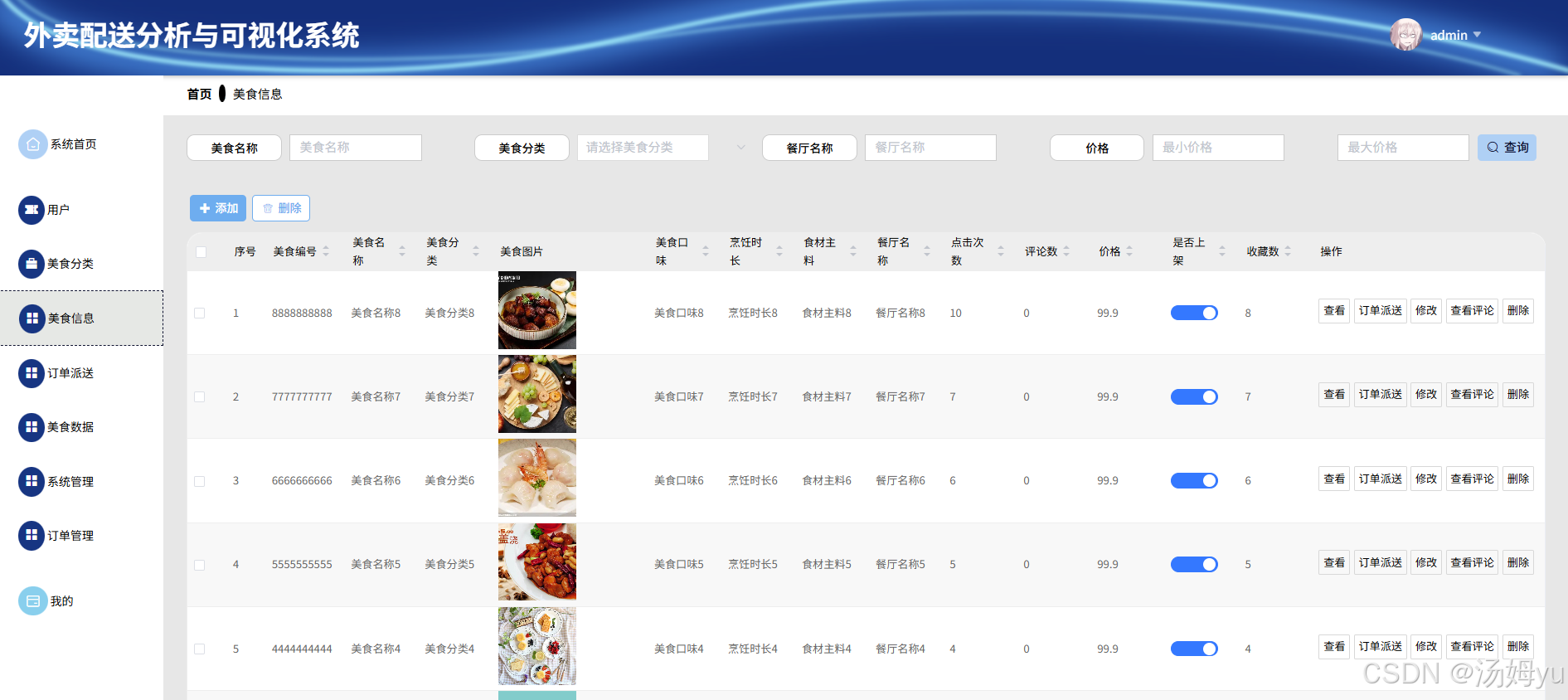Open the food image for 美食名称5

(537, 561)
